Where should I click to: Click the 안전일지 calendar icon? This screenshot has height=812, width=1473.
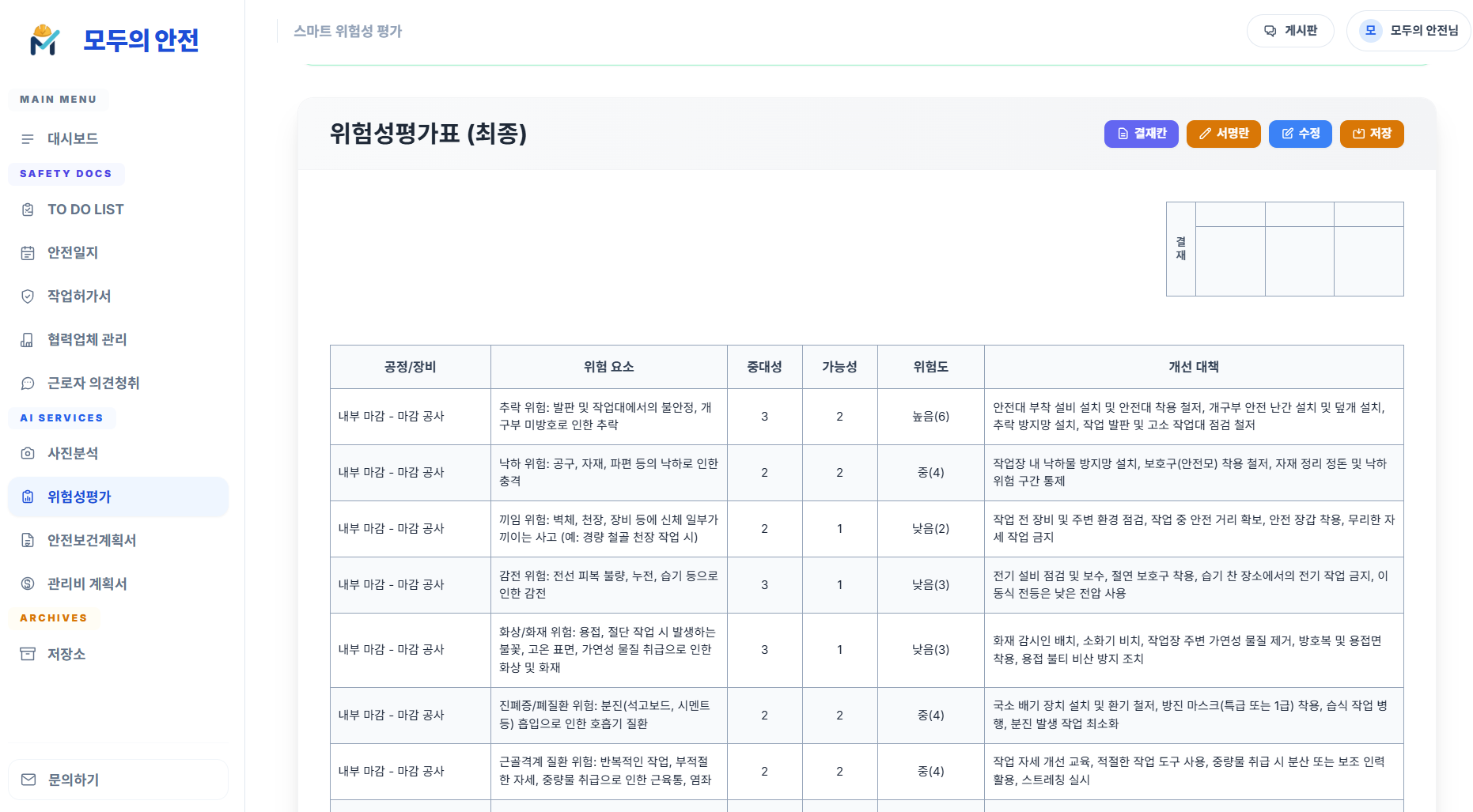[28, 253]
